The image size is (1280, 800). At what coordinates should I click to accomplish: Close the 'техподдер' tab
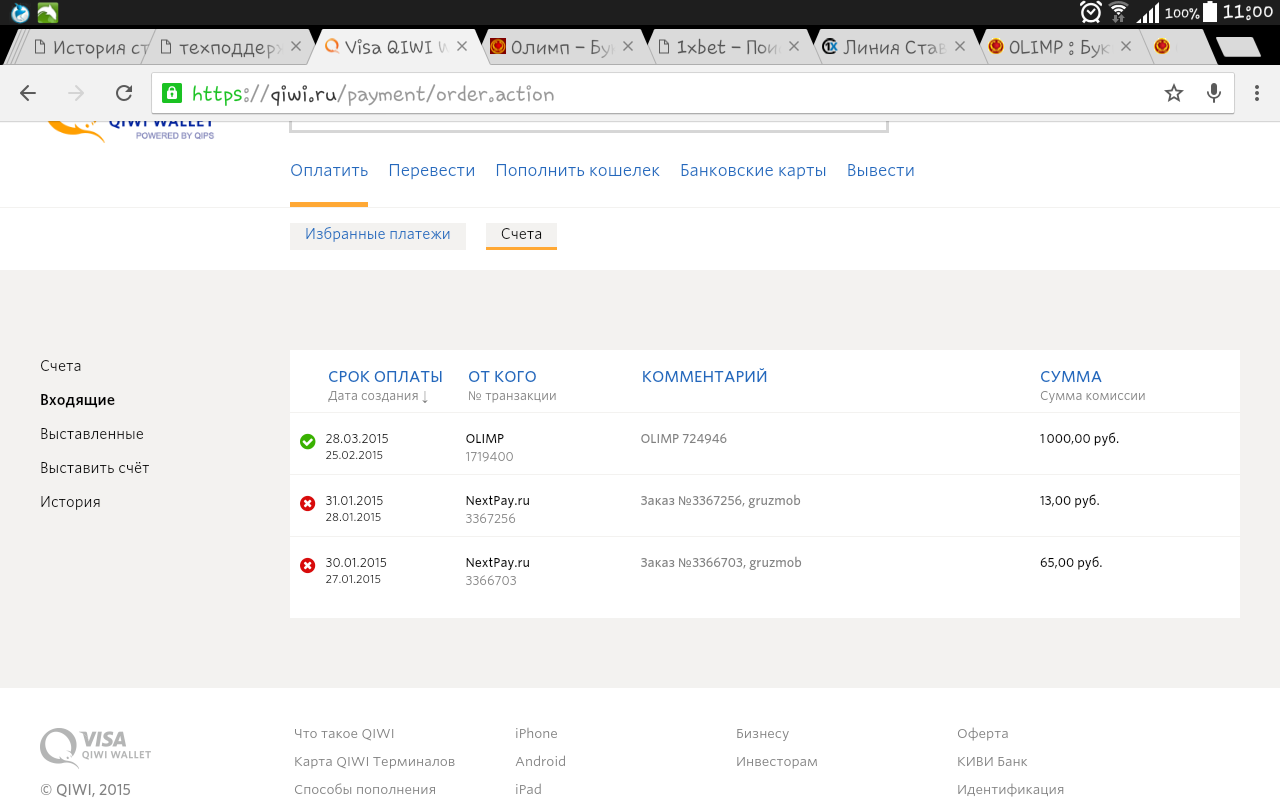(x=296, y=46)
